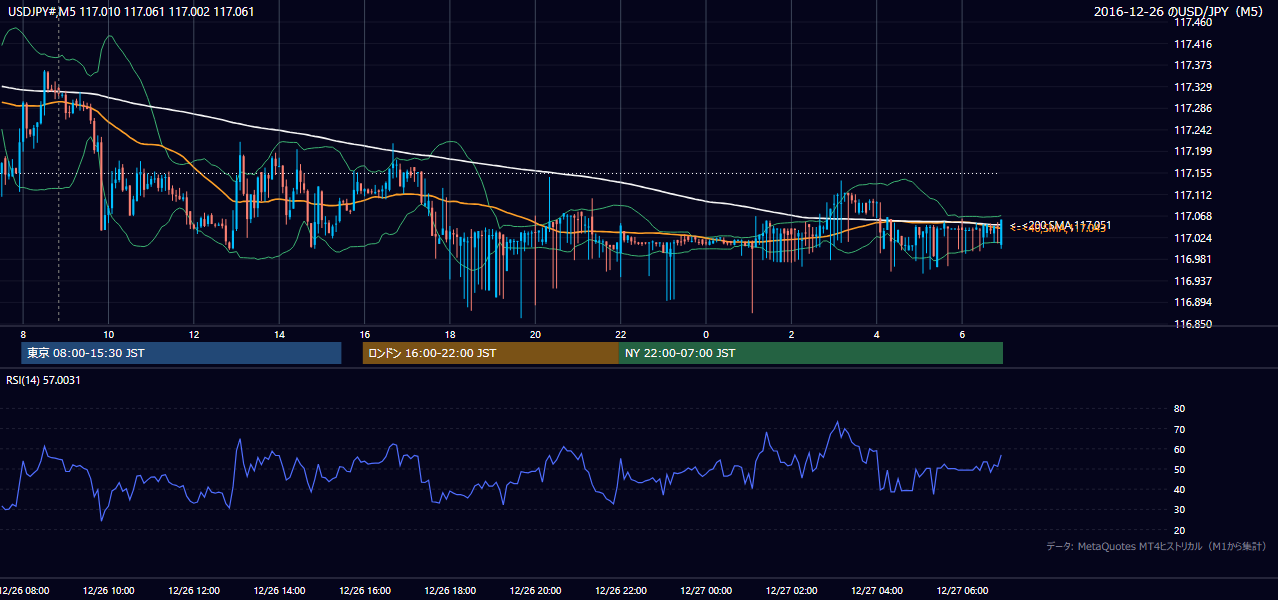The image size is (1278, 600).
Task: Click the RSI level 40 label
Action: click(x=1179, y=489)
